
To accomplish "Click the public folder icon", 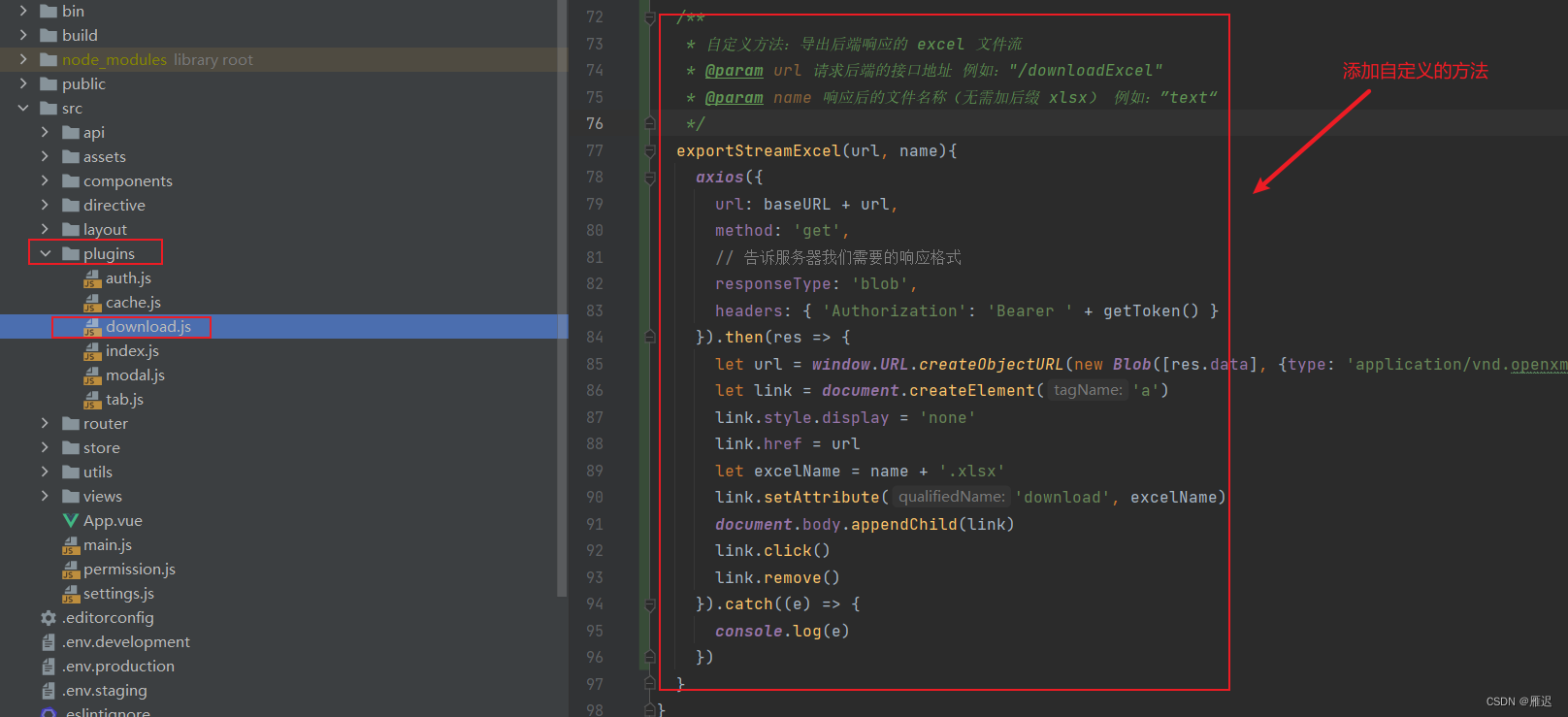I will pos(49,83).
